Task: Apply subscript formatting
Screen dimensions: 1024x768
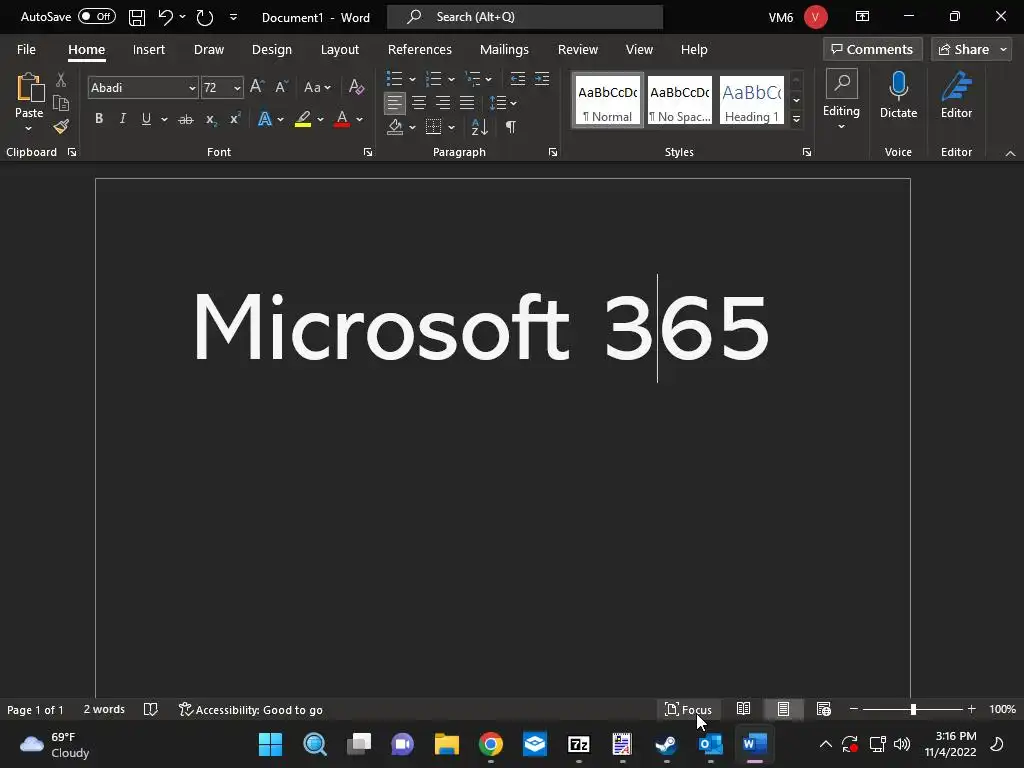Action: click(210, 120)
